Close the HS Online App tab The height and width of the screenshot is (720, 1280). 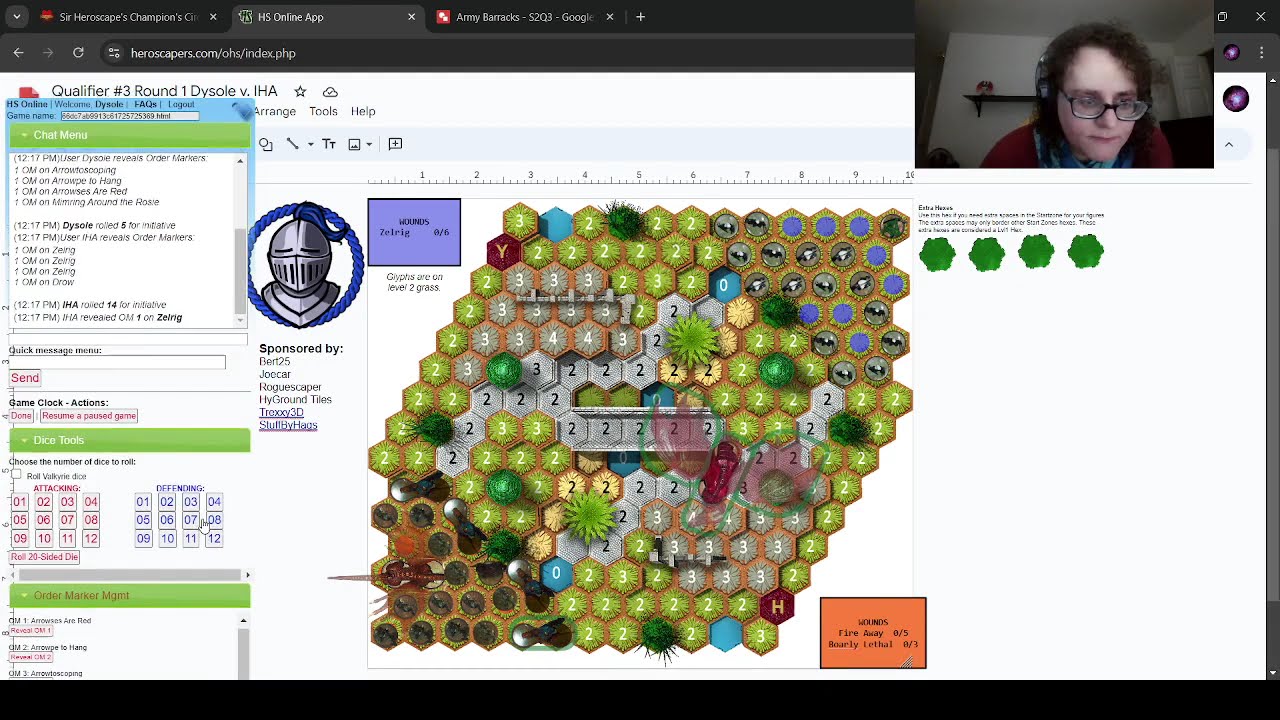pyautogui.click(x=411, y=17)
